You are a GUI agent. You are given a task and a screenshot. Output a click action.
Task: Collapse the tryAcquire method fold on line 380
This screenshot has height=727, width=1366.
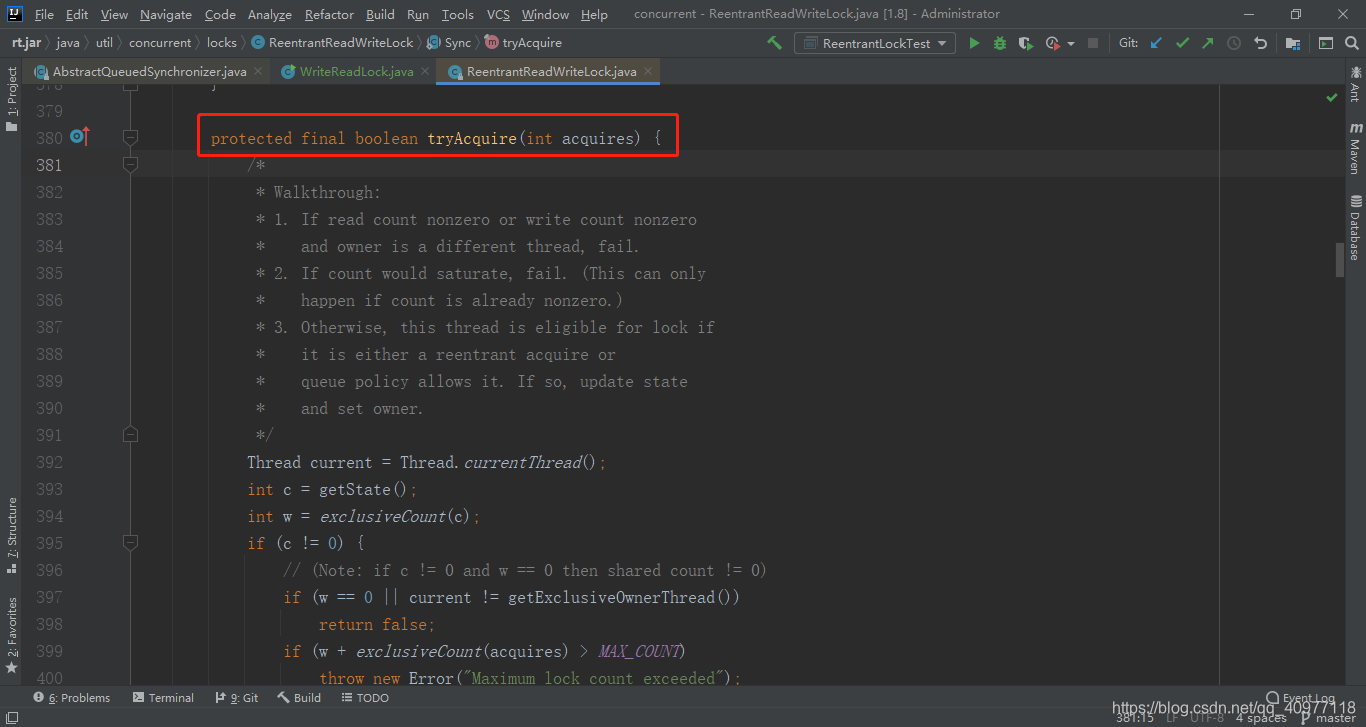(x=130, y=137)
